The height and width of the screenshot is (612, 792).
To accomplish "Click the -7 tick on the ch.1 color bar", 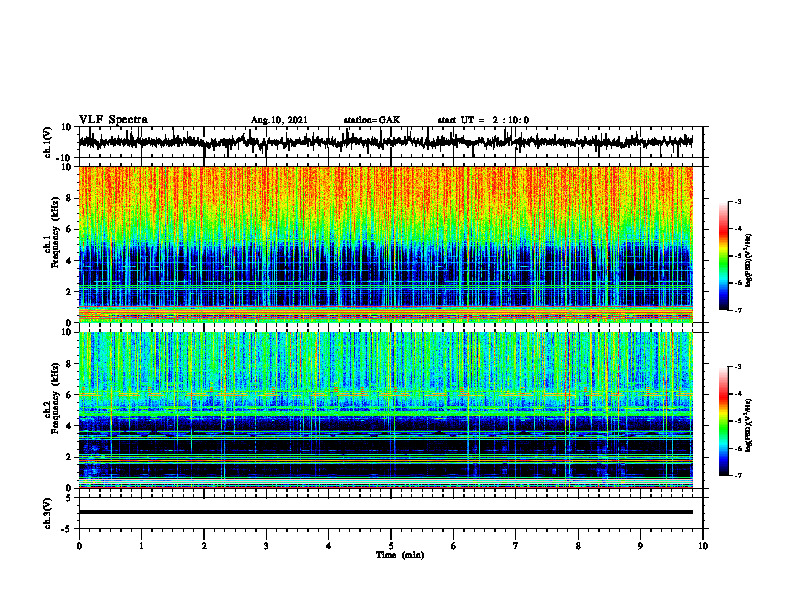I will coord(738,310).
